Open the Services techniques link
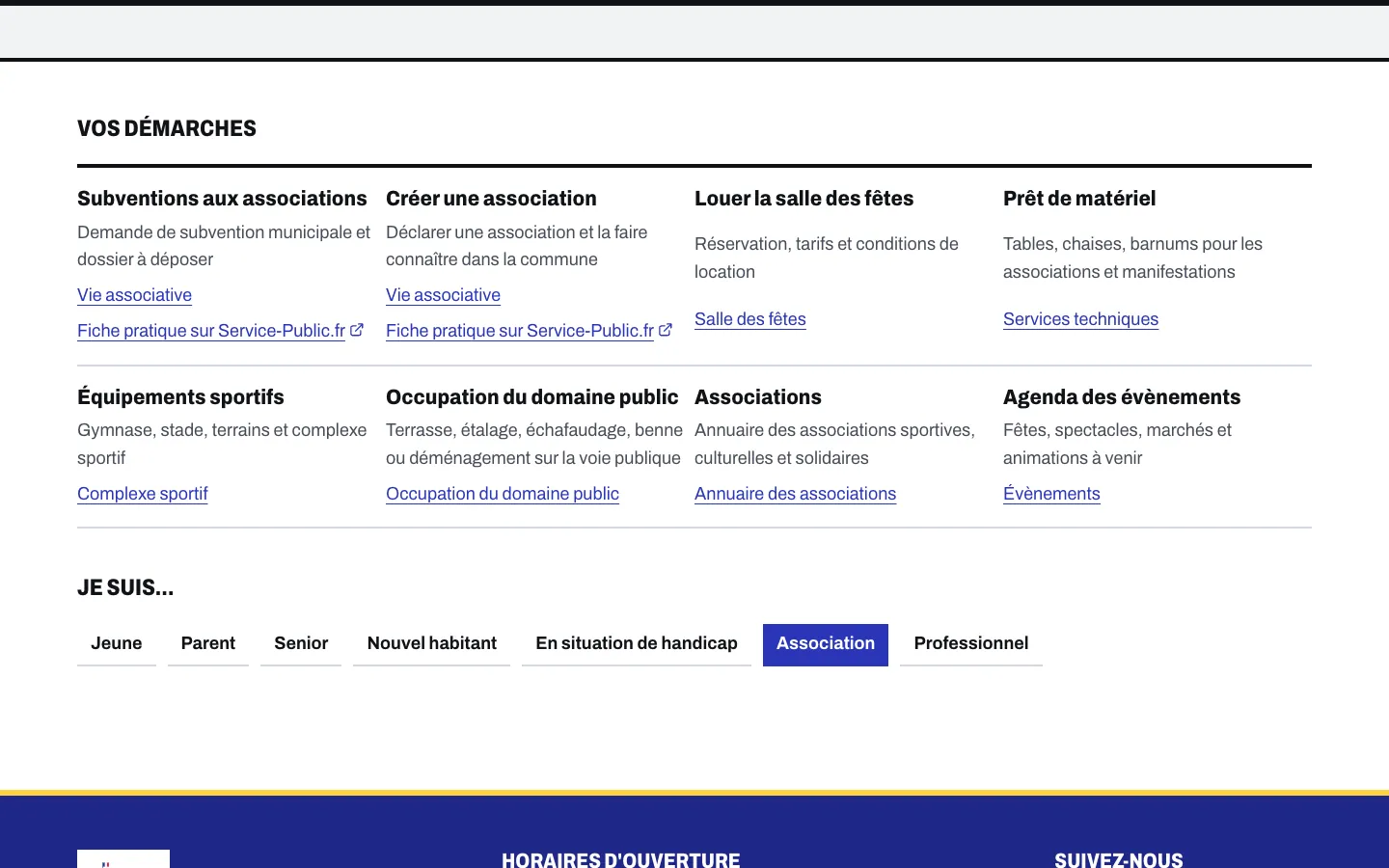This screenshot has width=1389, height=868. pos(1080,319)
